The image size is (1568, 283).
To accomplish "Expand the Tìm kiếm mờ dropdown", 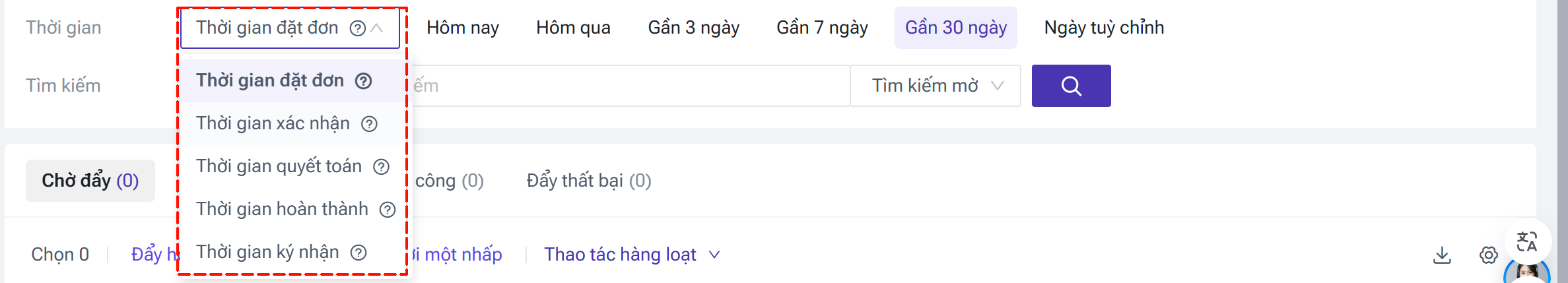I will (936, 86).
